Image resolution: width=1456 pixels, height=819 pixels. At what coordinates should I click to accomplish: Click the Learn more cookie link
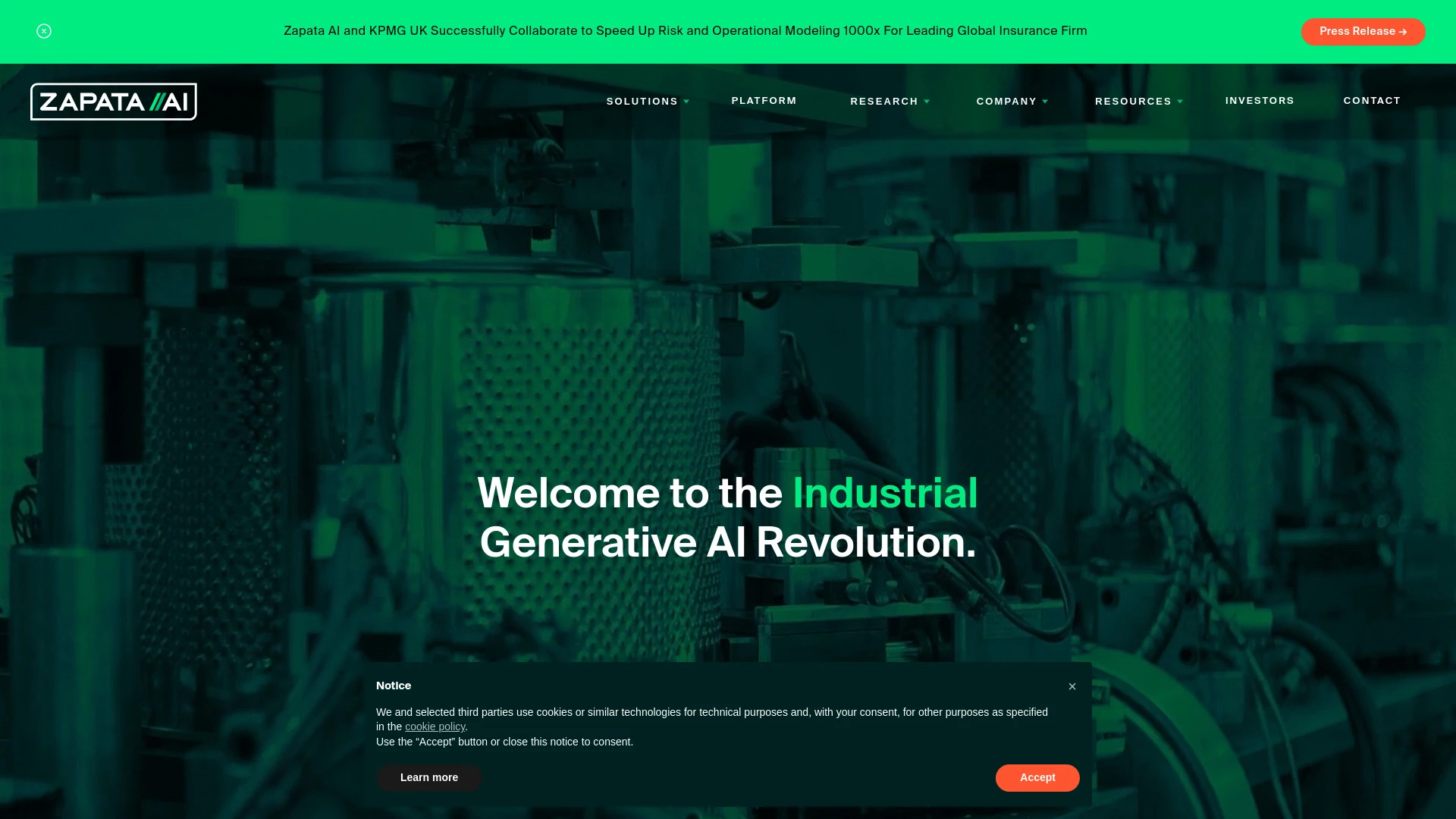click(429, 777)
